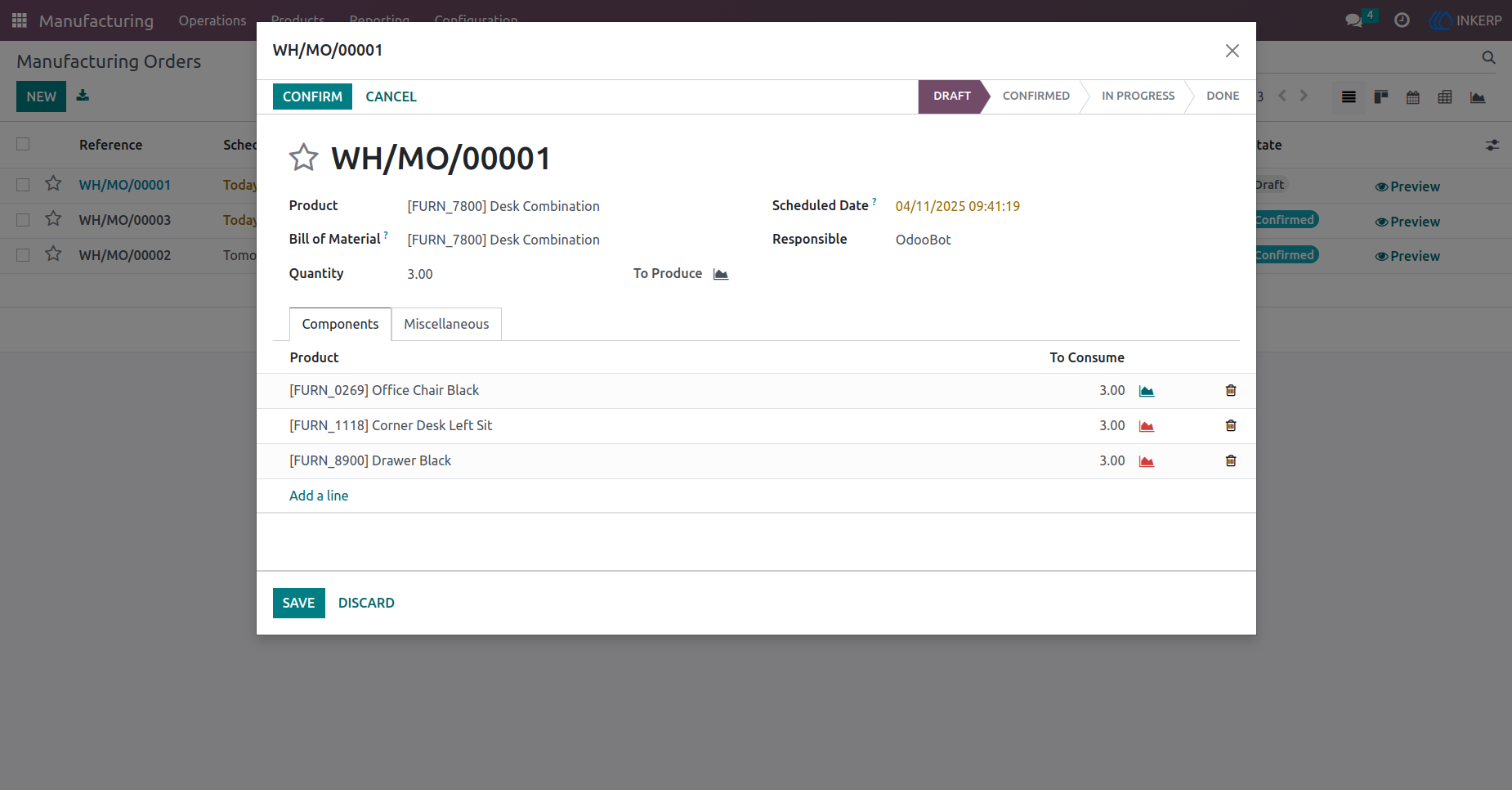Image resolution: width=1512 pixels, height=790 pixels.
Task: Delete the Drawer Black component line
Action: pyautogui.click(x=1231, y=460)
